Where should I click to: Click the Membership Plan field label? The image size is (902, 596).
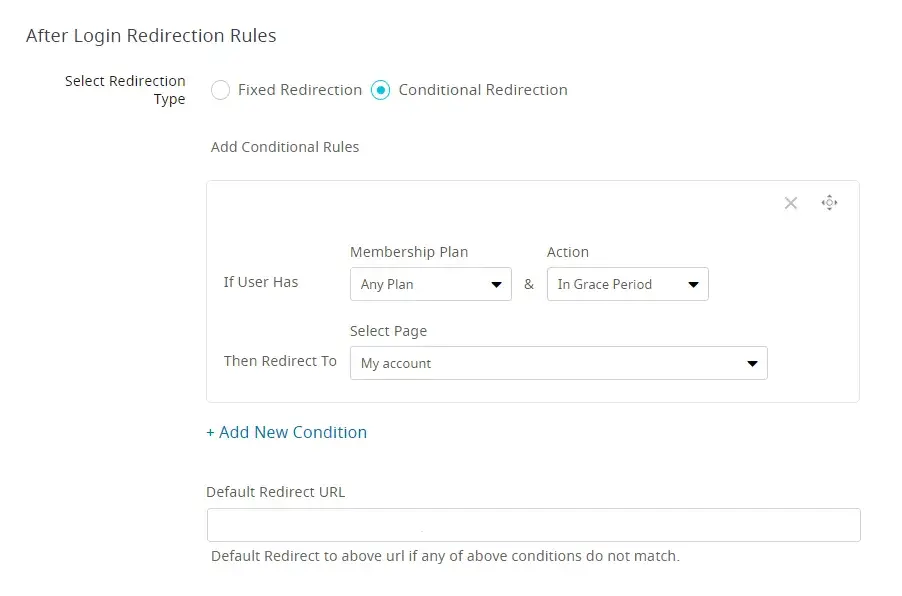(x=409, y=252)
